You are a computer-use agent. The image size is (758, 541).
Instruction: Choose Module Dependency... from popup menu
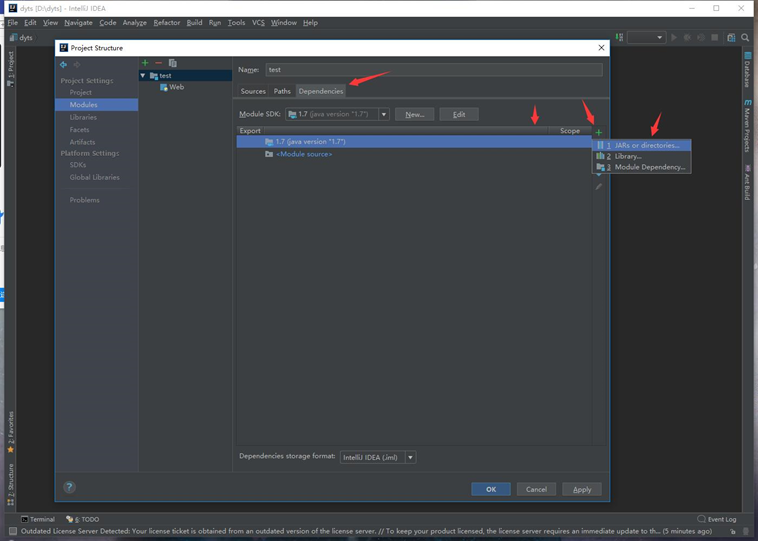click(x=641, y=167)
